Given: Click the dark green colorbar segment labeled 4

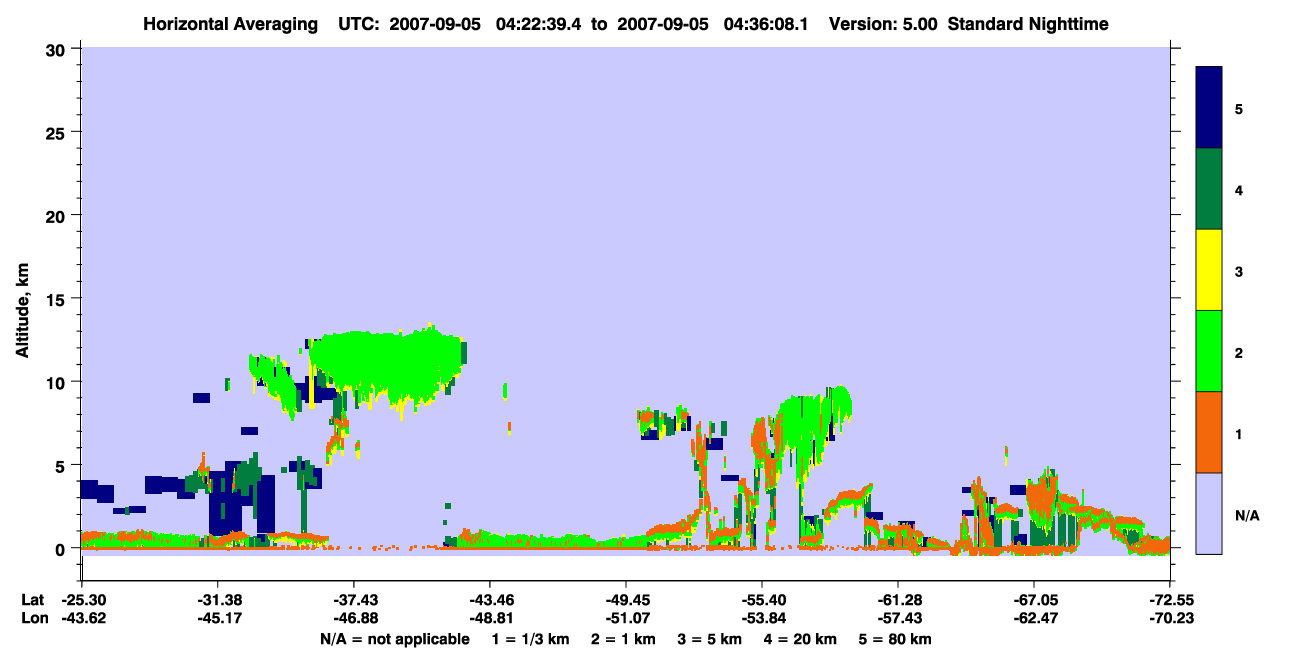Looking at the screenshot, I should tap(1209, 189).
